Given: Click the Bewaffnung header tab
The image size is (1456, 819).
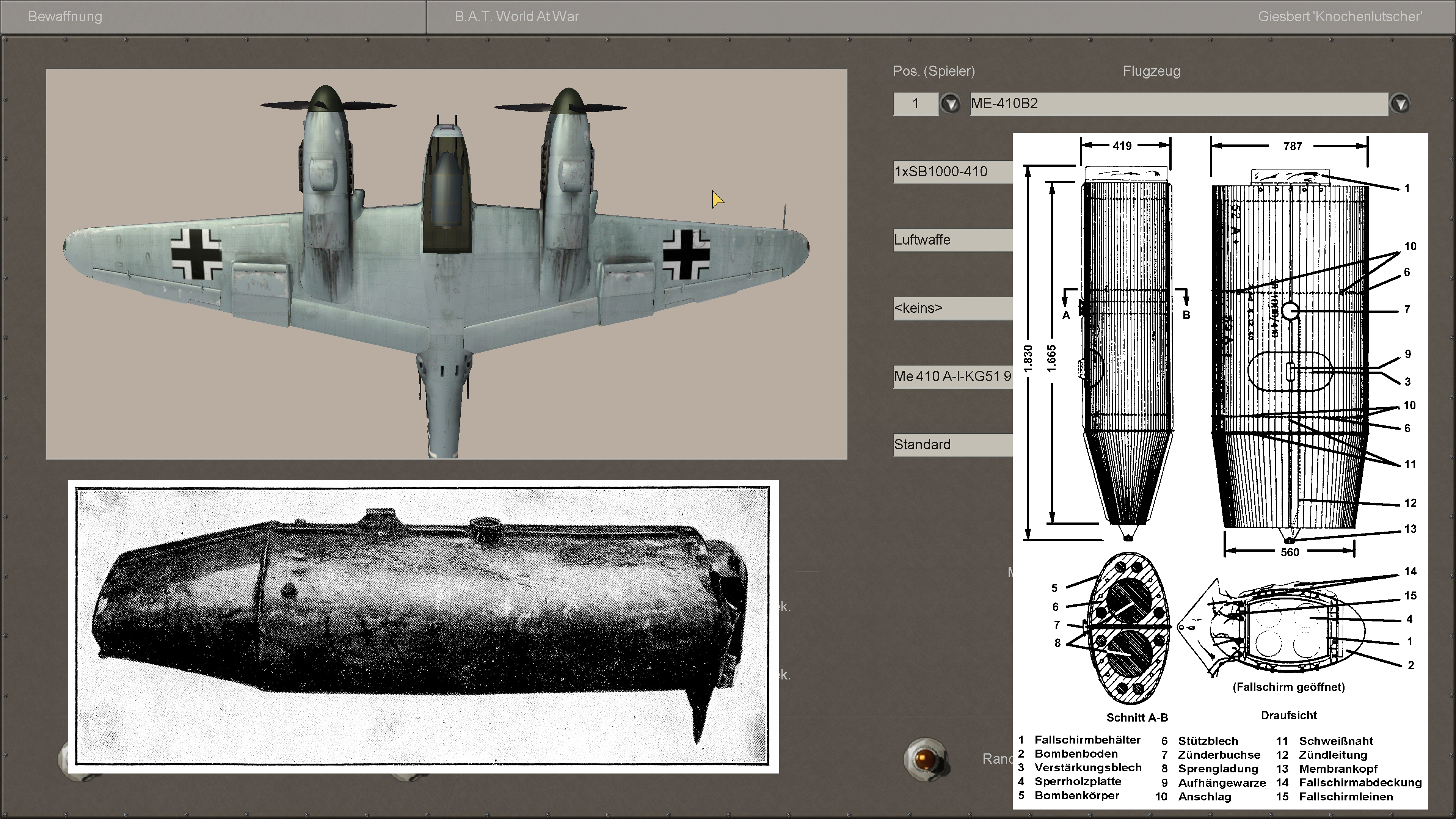Looking at the screenshot, I should [65, 16].
